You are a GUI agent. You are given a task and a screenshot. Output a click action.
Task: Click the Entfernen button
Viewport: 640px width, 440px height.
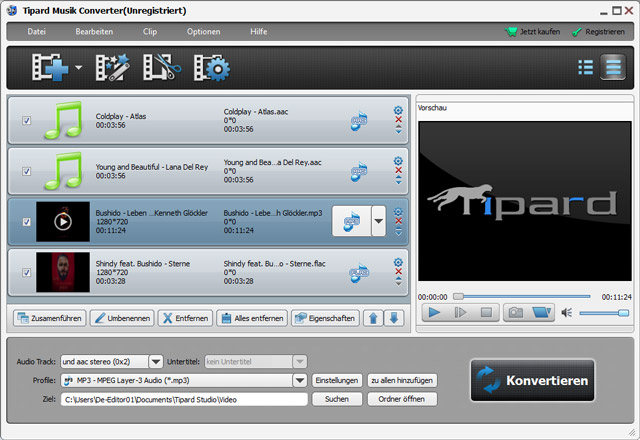click(x=185, y=318)
